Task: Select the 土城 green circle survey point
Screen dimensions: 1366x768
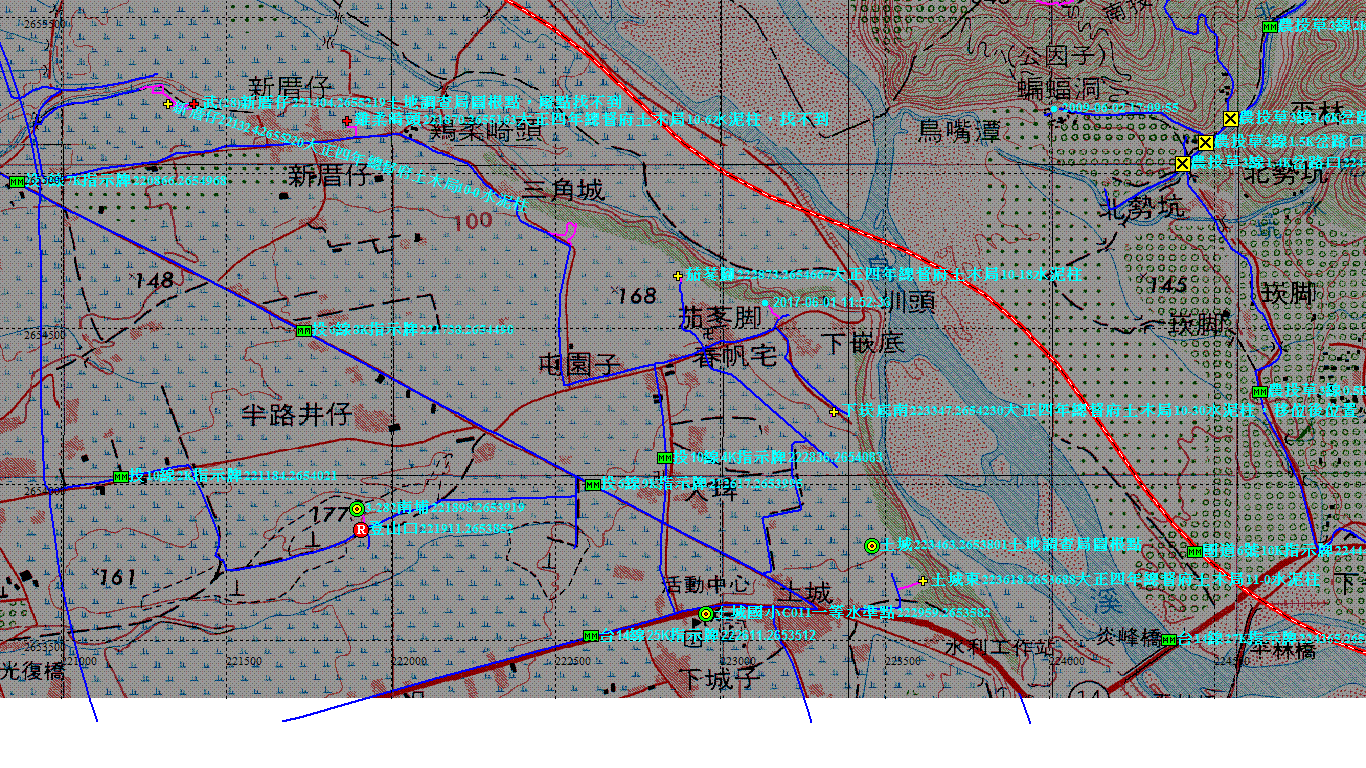Action: (x=871, y=545)
